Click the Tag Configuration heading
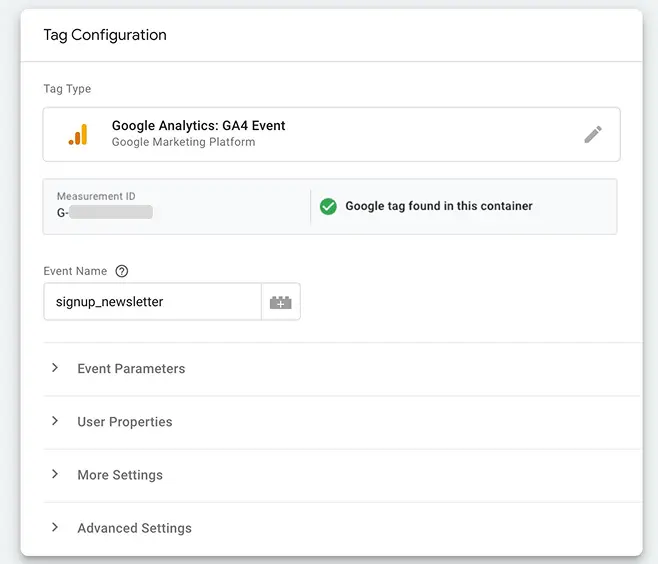 pos(105,35)
